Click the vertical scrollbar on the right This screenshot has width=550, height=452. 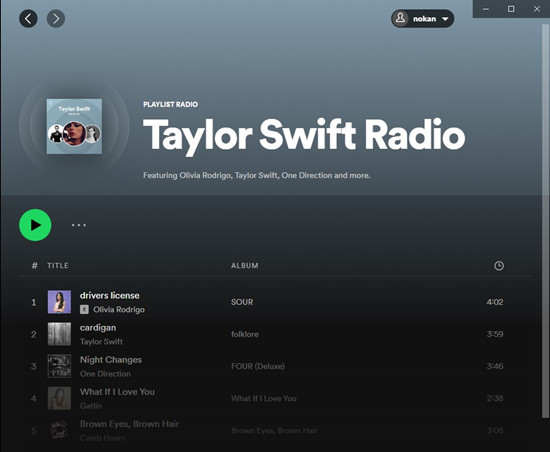pos(545,221)
